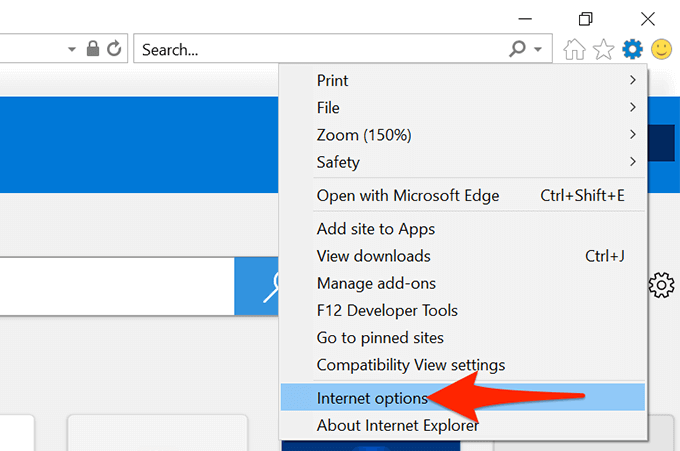Click the smiley feedback icon
Viewport: 680px width, 451px height.
[661, 48]
